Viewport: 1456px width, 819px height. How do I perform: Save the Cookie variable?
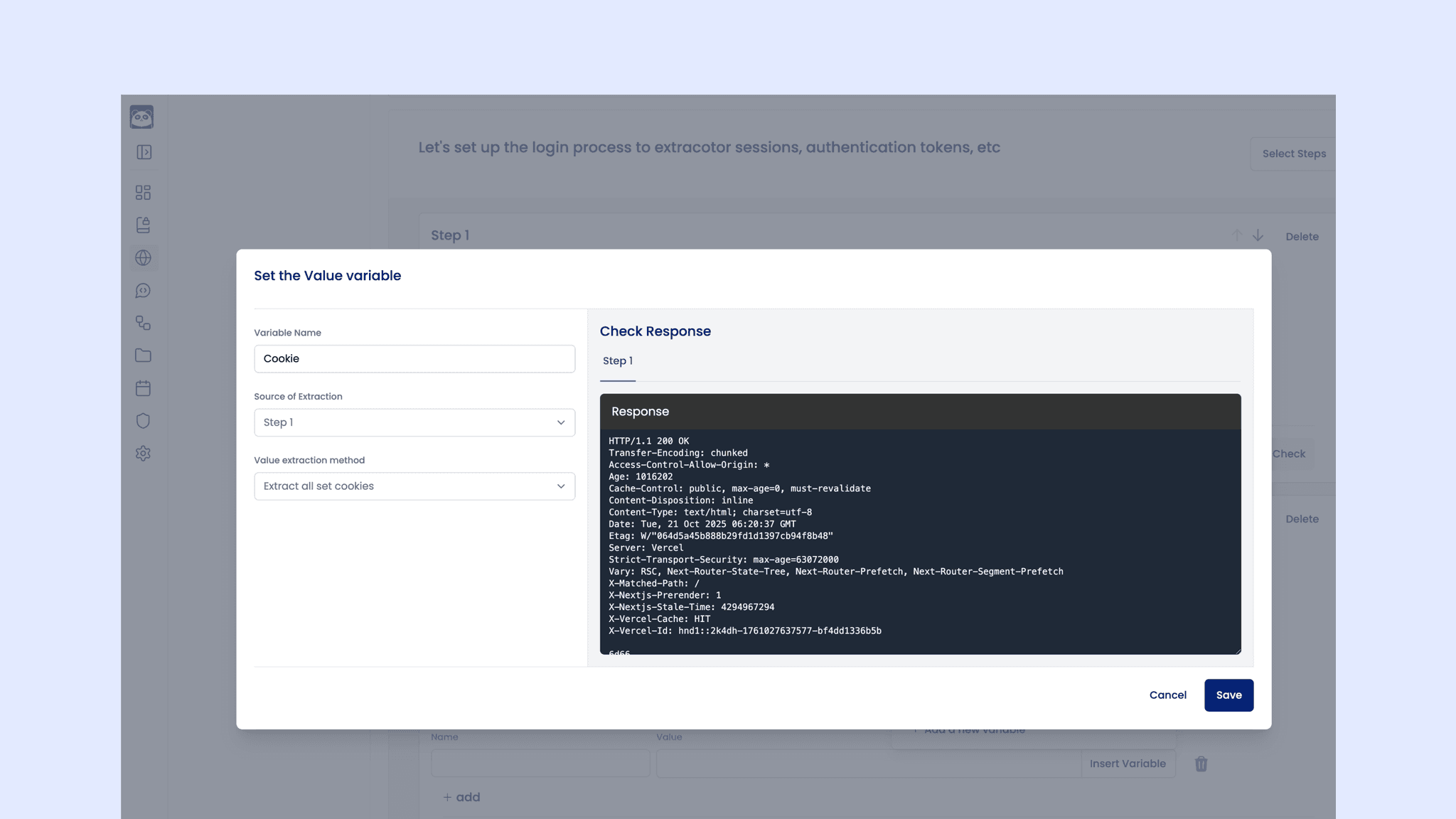(x=1228, y=695)
